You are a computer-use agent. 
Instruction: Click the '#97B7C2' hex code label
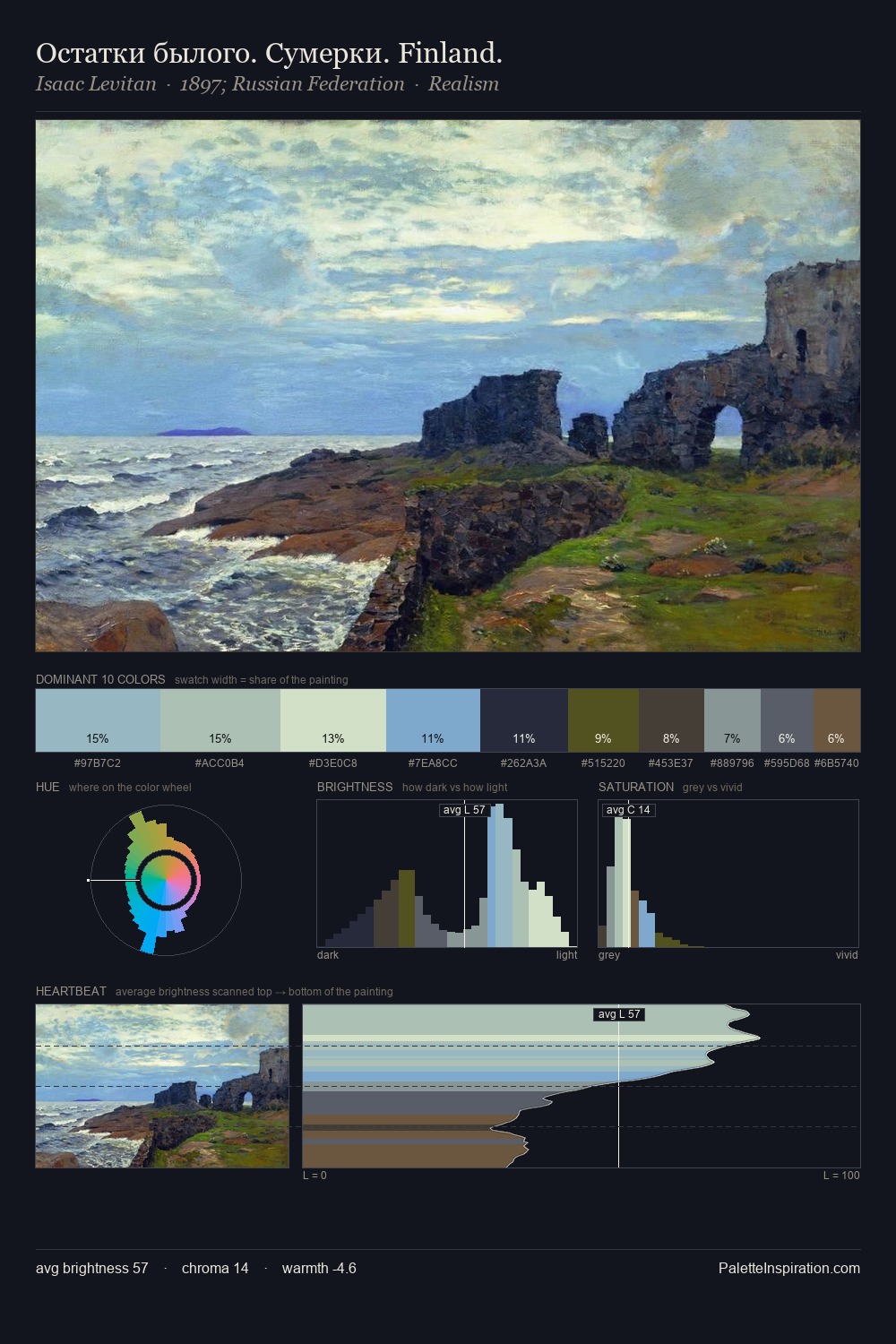point(98,763)
